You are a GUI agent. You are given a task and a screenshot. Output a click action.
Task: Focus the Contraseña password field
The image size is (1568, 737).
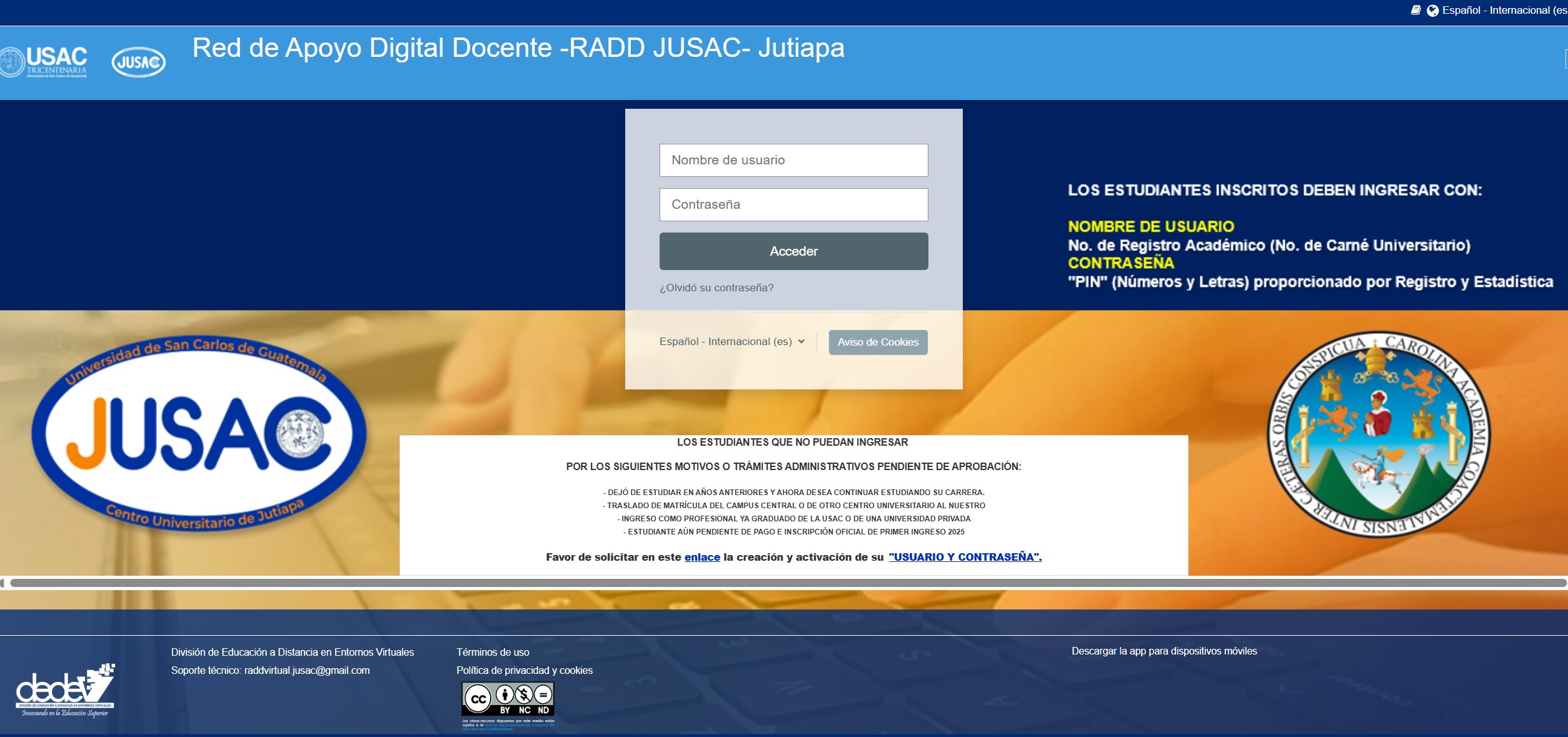pos(793,204)
